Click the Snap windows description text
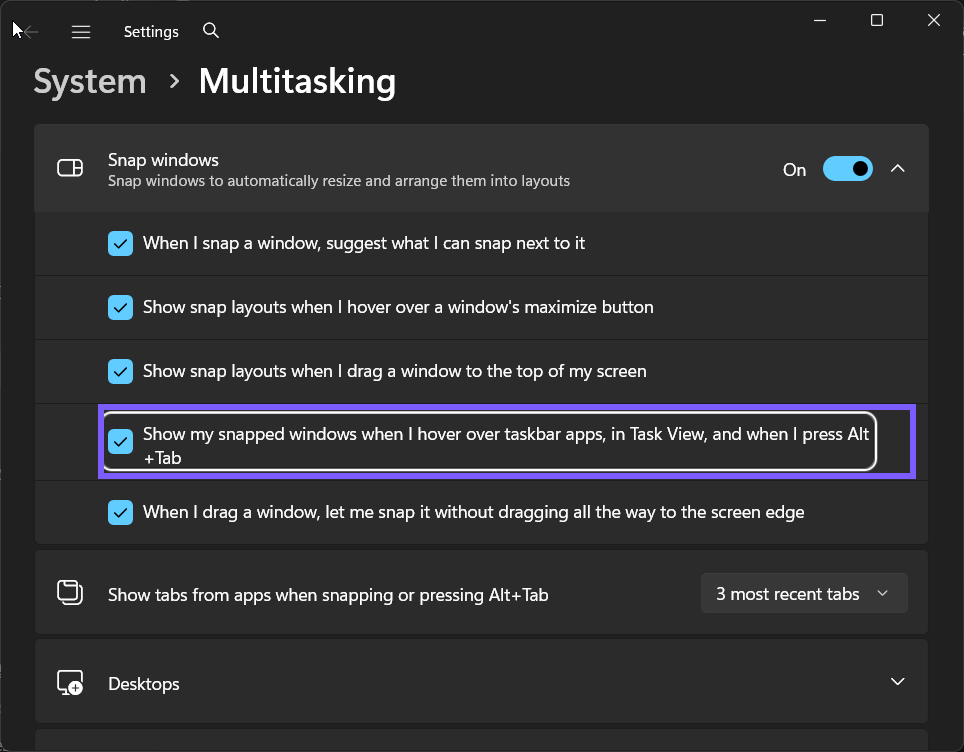964x752 pixels. (x=339, y=181)
